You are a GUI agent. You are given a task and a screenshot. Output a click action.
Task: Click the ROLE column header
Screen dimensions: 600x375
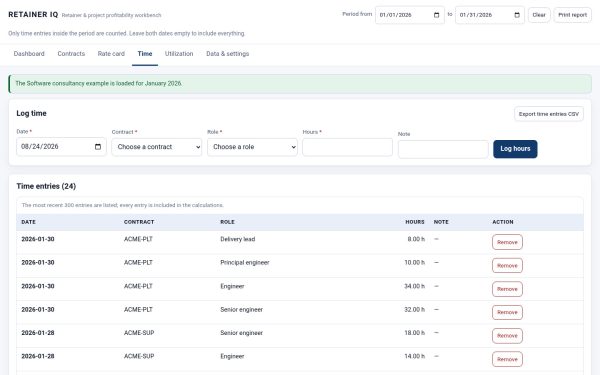point(227,222)
